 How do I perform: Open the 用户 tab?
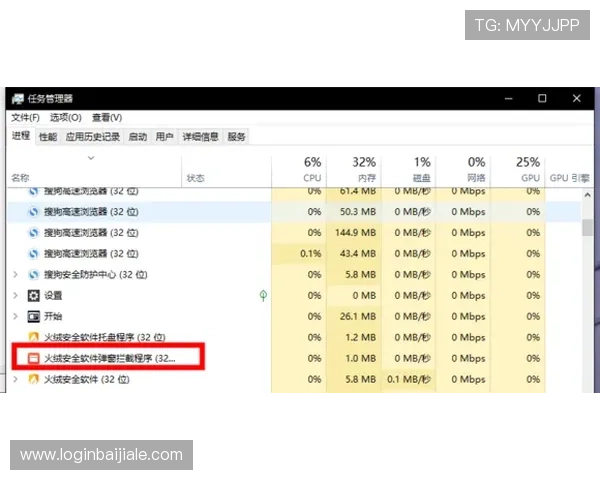tap(165, 137)
